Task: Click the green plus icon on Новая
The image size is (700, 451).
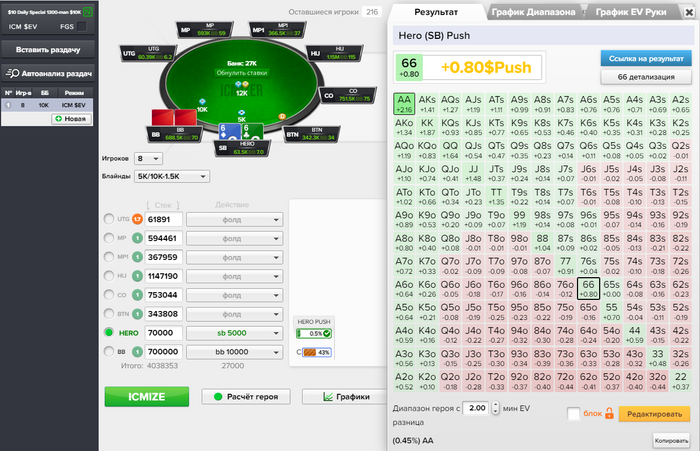Action: coord(58,119)
